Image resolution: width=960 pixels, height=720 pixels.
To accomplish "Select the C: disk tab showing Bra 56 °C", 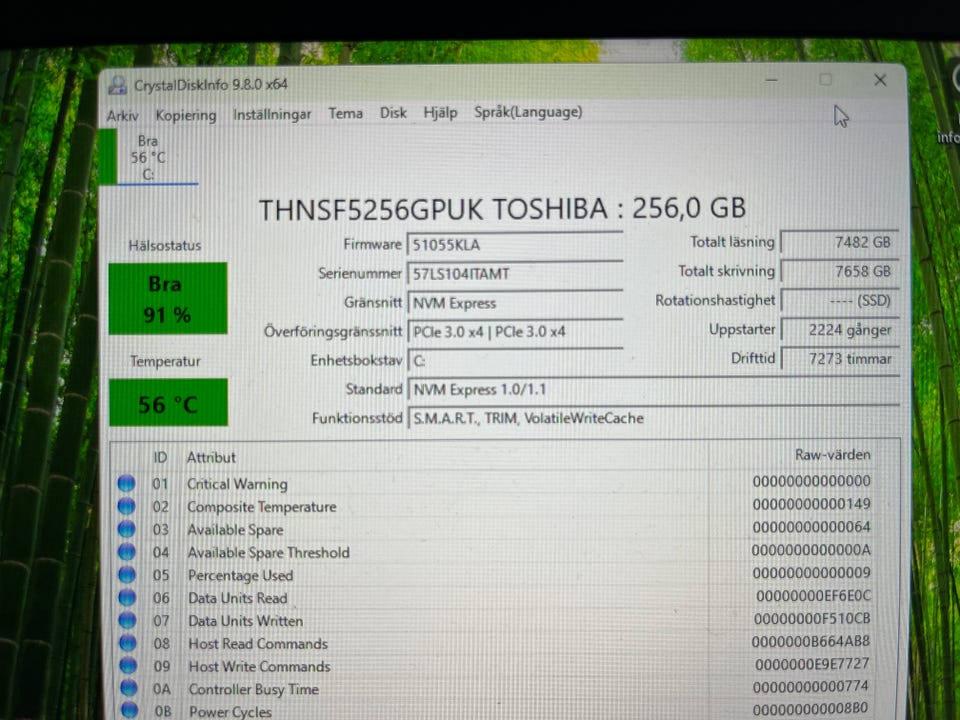I will (x=148, y=157).
